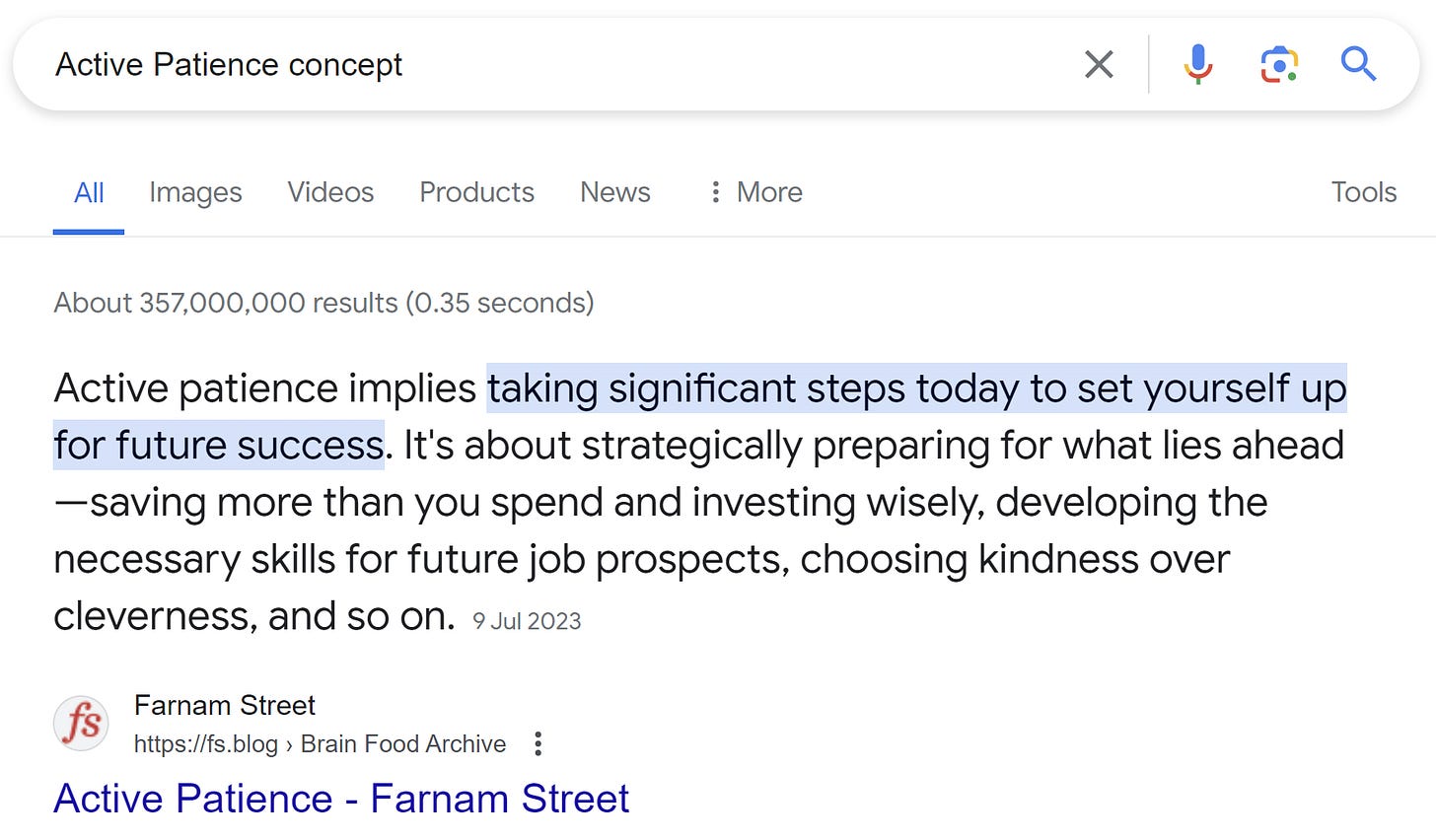Click the blue magnifier search icon

(x=1358, y=64)
